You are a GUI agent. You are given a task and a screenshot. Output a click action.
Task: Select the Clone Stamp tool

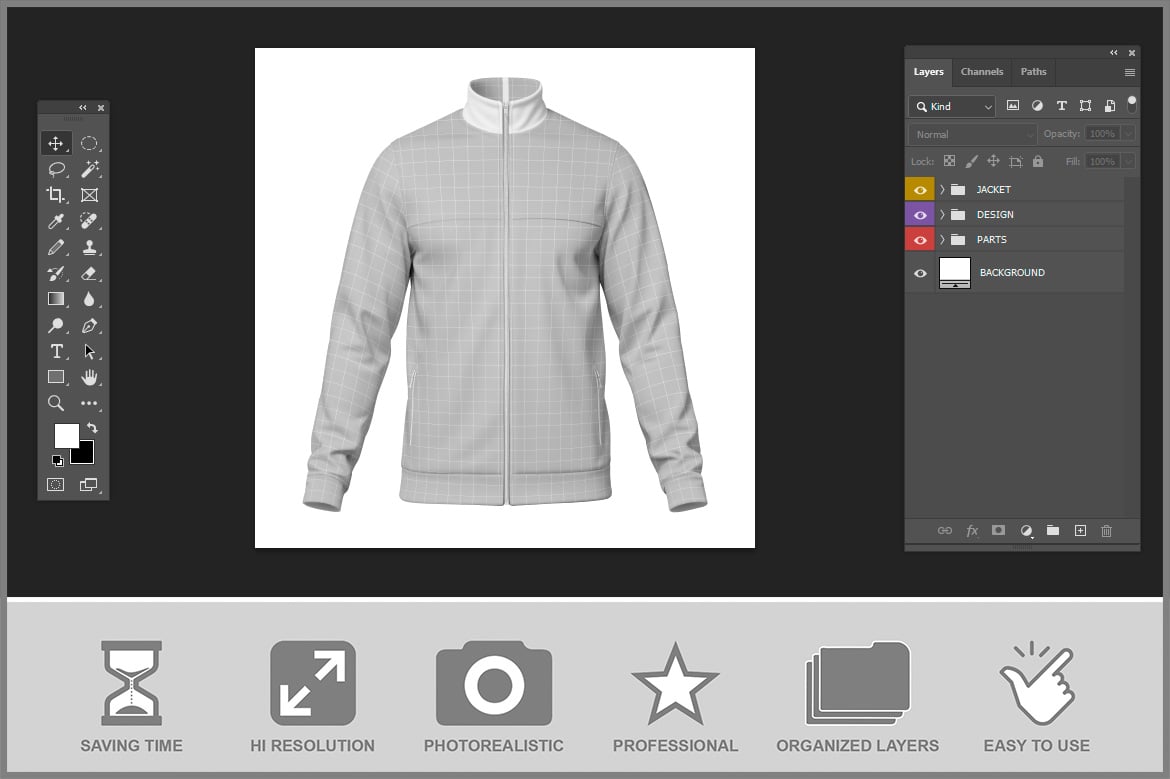tap(90, 247)
